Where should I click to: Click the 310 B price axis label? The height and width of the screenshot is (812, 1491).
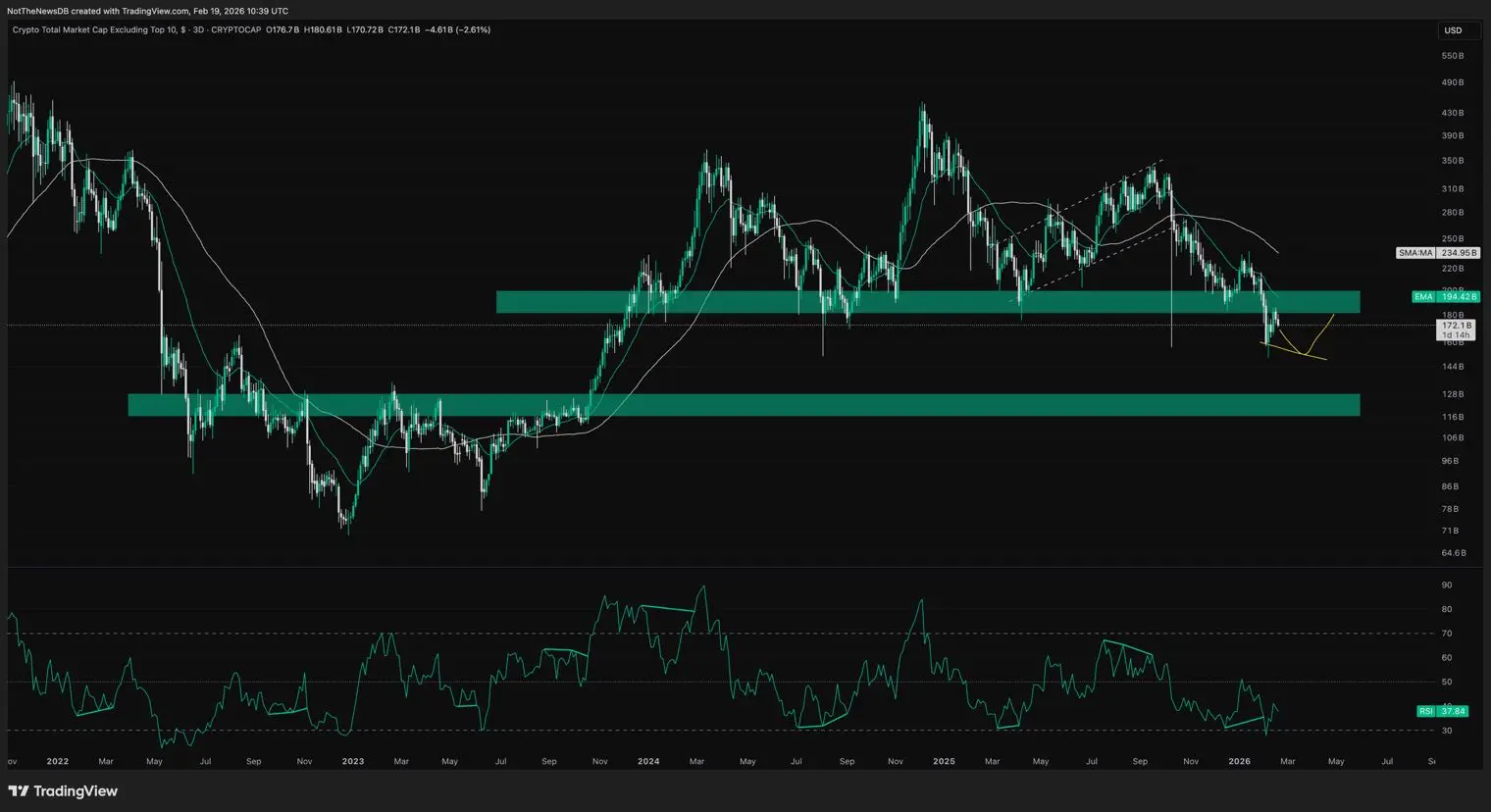point(1453,188)
